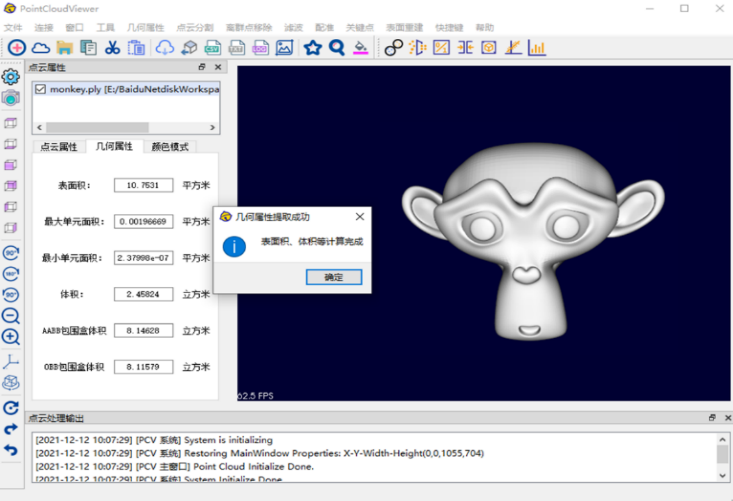Open the 帮助 menu

click(x=485, y=28)
